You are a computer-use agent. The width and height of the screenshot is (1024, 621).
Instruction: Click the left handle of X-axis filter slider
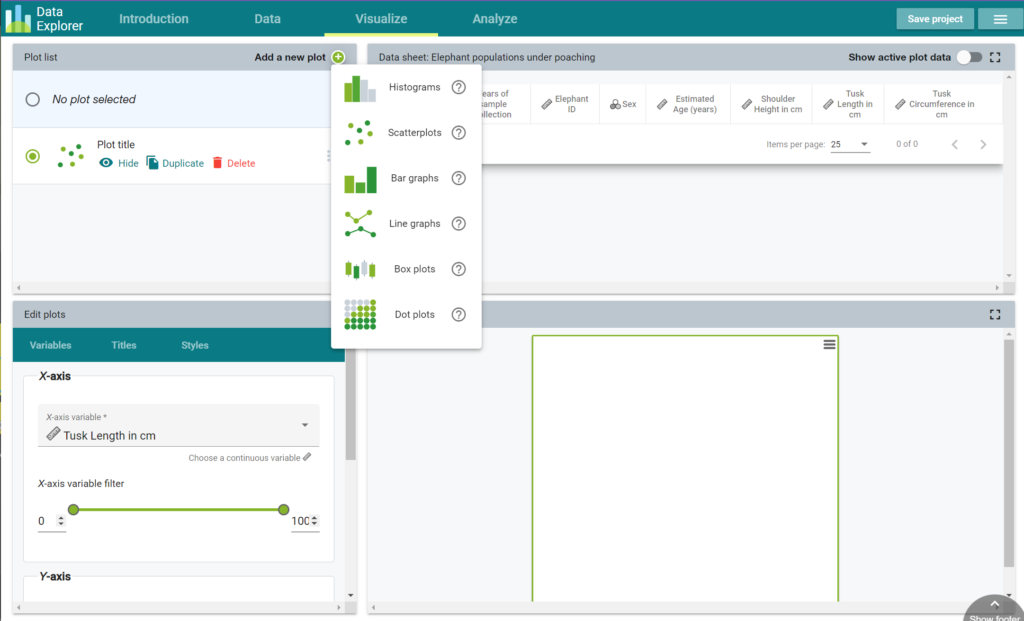tap(73, 510)
